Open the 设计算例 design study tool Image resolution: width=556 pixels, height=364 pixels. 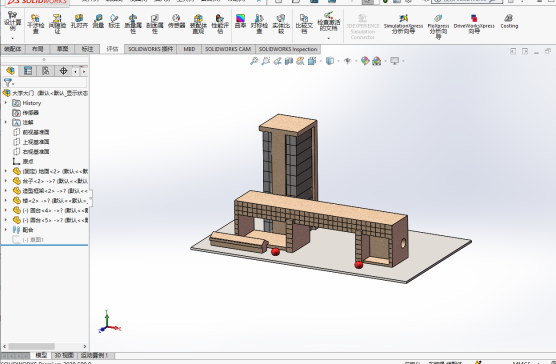[x=13, y=21]
